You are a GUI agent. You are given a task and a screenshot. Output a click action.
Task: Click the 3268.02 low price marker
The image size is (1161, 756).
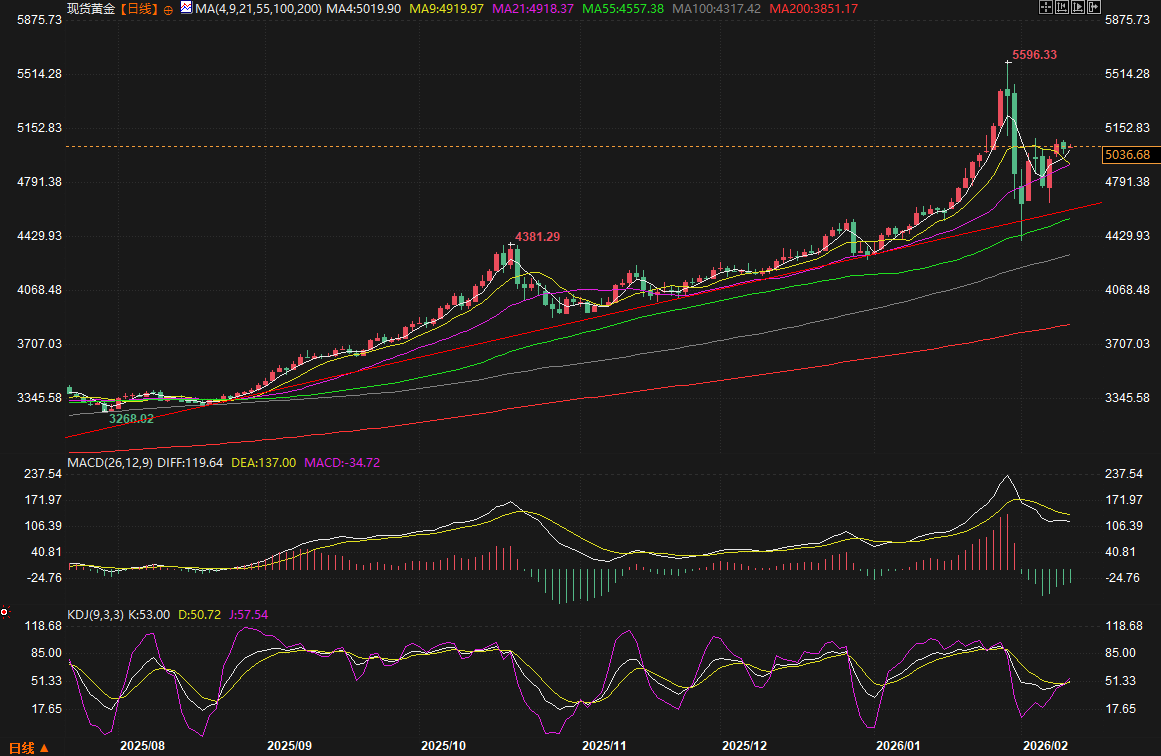130,418
